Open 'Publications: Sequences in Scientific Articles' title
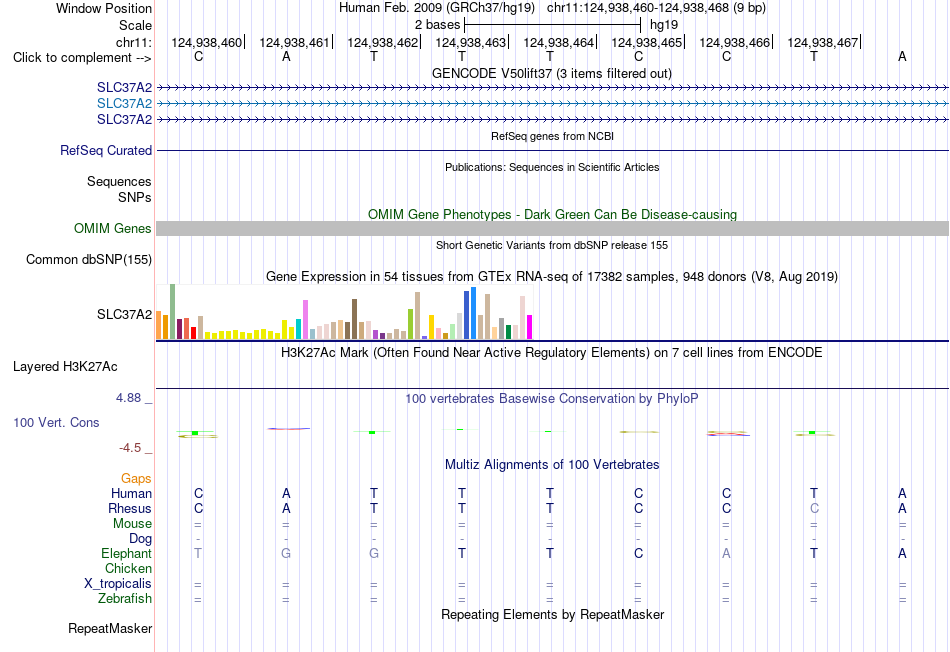This screenshot has height=652, width=950. [552, 167]
